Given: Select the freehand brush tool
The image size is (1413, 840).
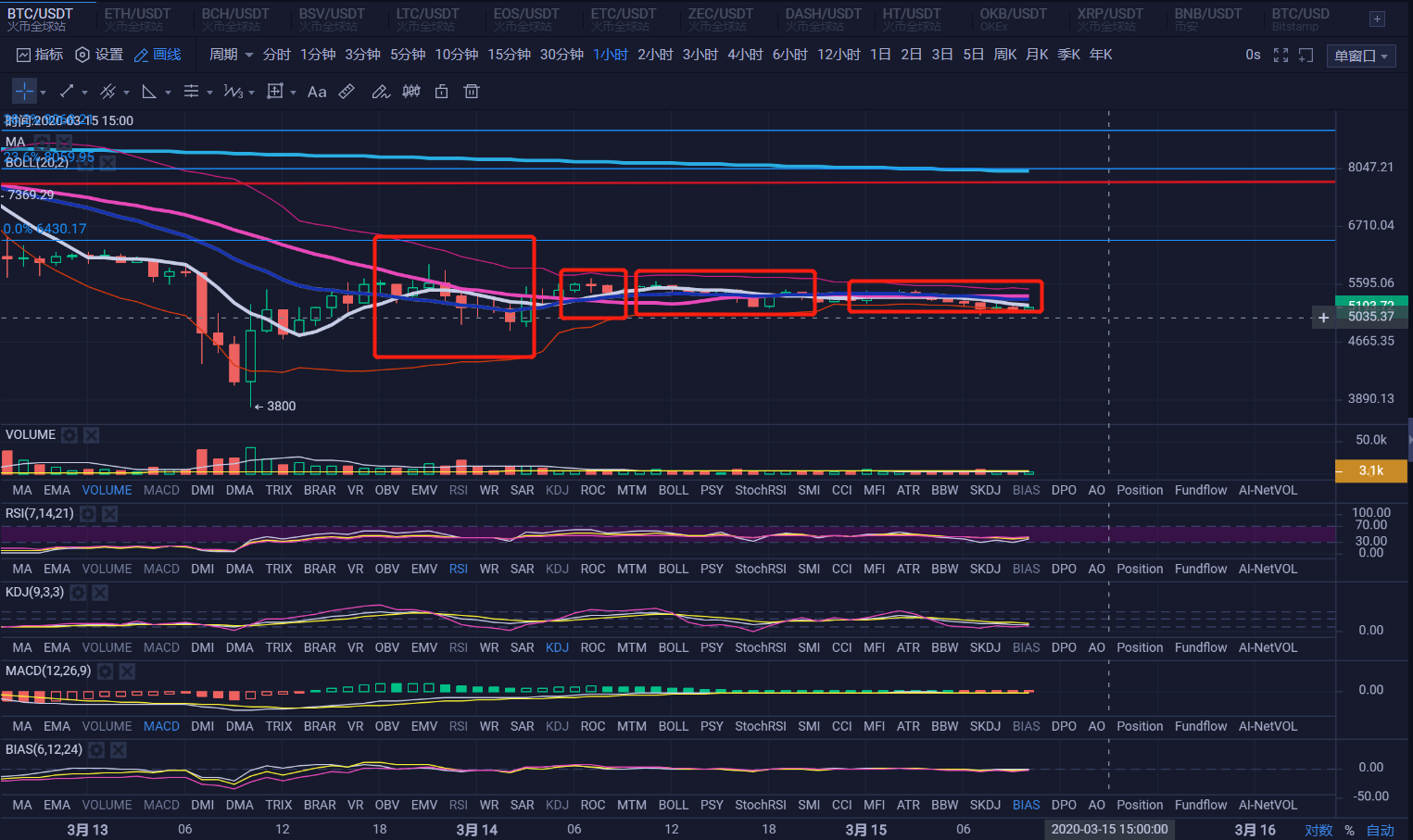Looking at the screenshot, I should click(x=380, y=92).
